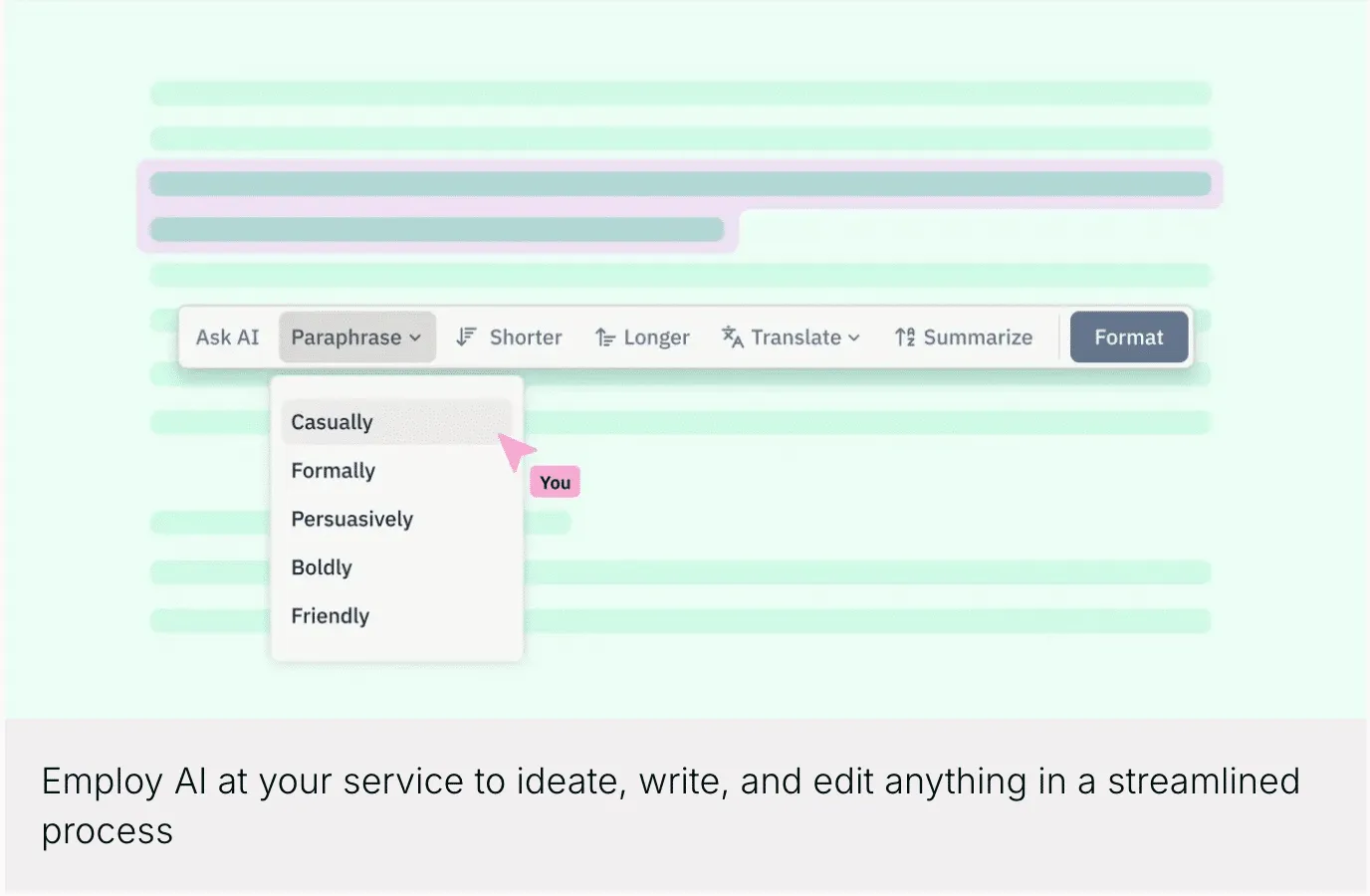Screen dimensions: 1370x896
Task: Select Casually from the tone menu
Action: click(332, 421)
